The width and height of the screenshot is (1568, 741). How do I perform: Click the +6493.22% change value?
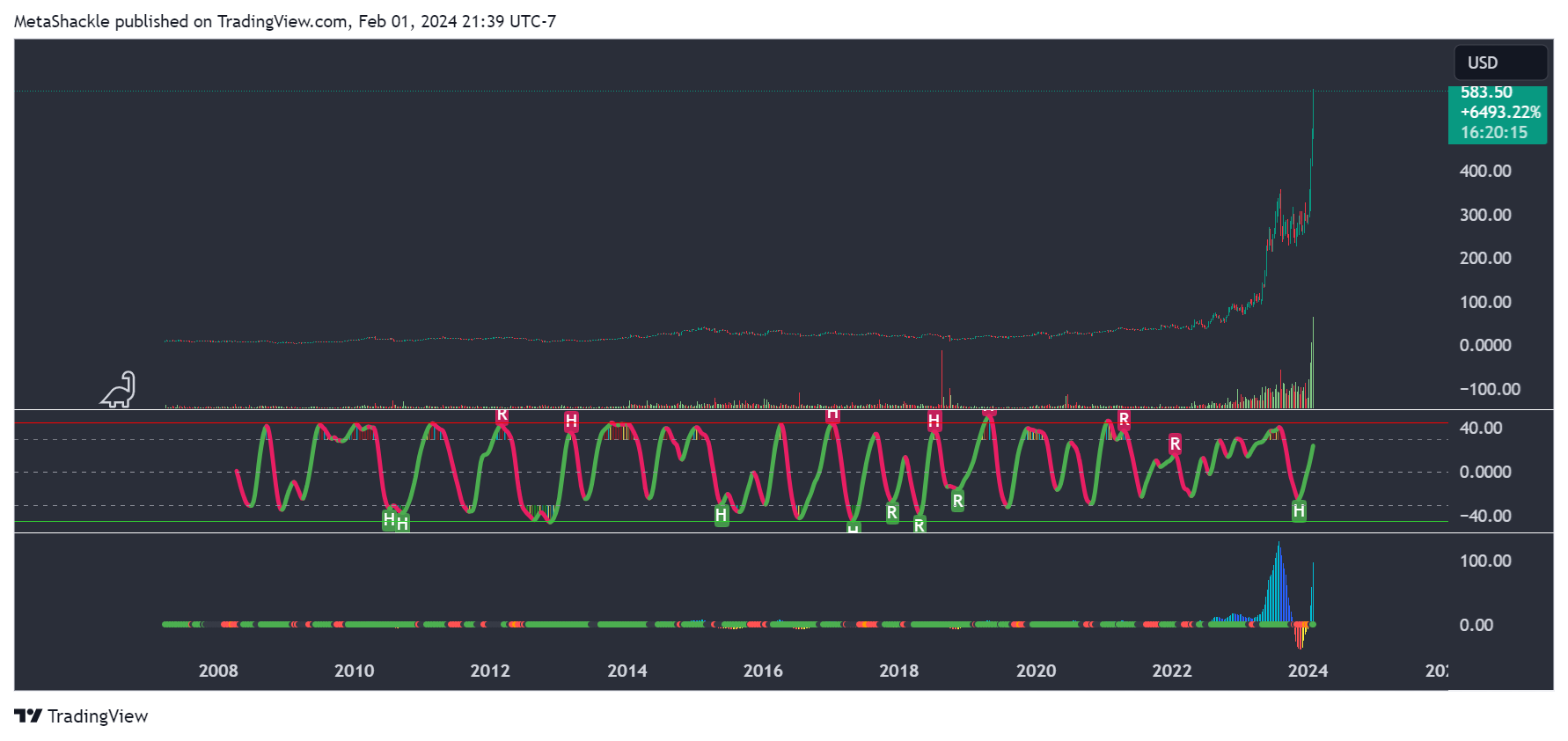click(1500, 112)
